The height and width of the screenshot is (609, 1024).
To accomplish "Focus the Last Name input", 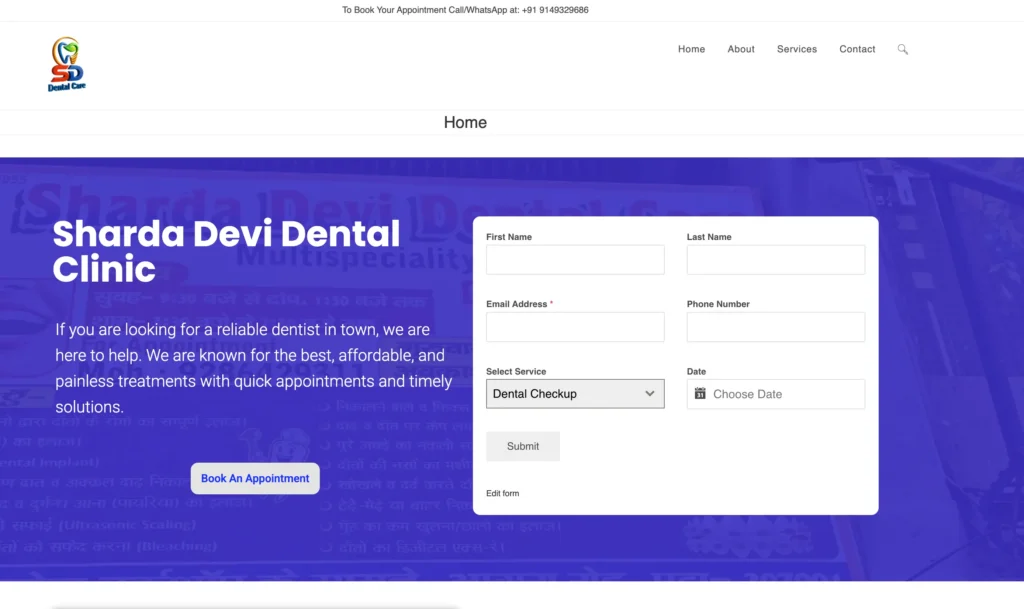I will pyautogui.click(x=776, y=260).
